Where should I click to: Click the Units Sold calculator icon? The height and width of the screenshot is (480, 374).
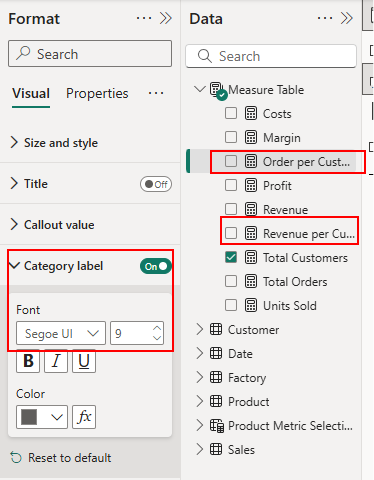click(x=251, y=305)
